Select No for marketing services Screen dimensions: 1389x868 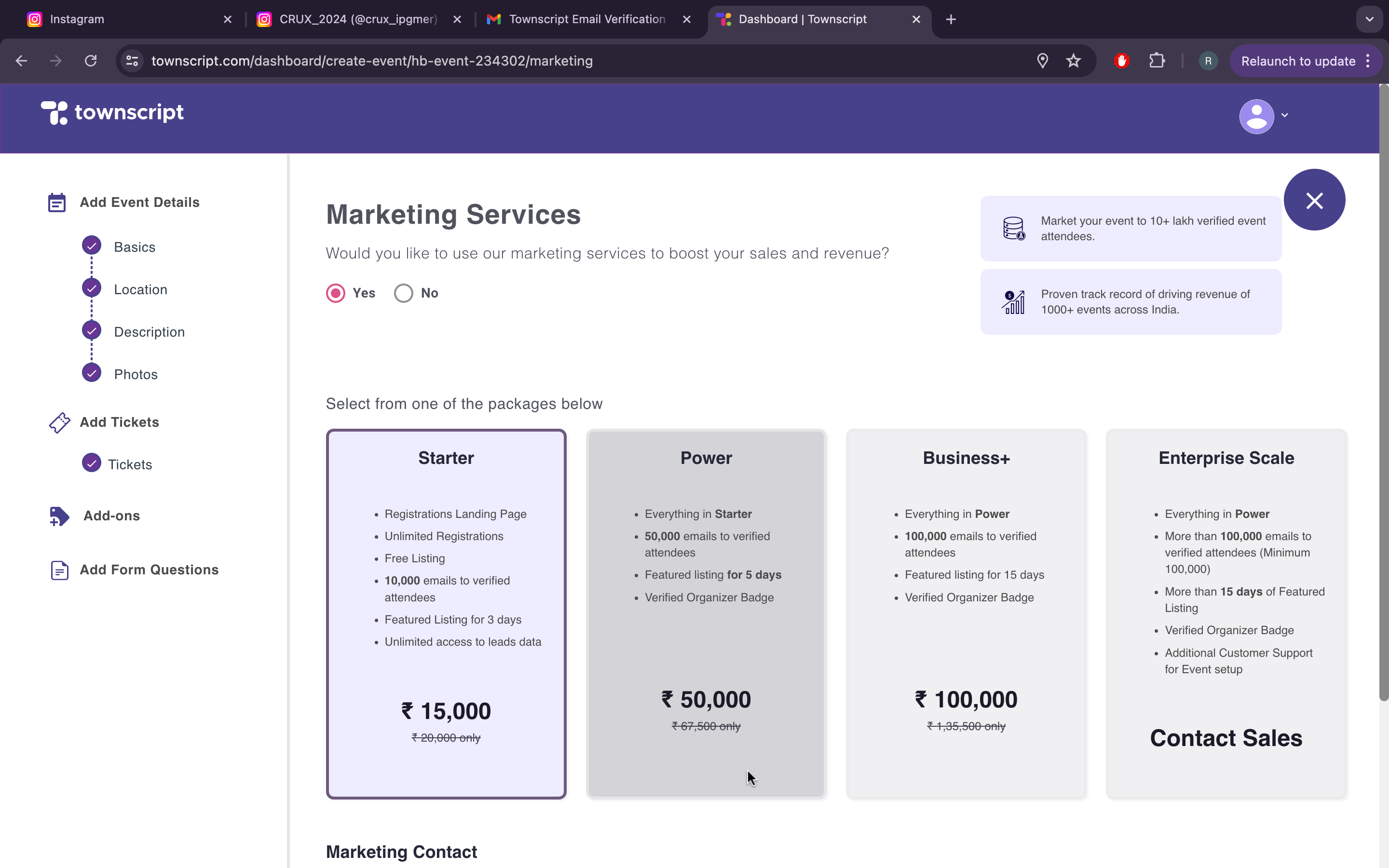click(404, 293)
